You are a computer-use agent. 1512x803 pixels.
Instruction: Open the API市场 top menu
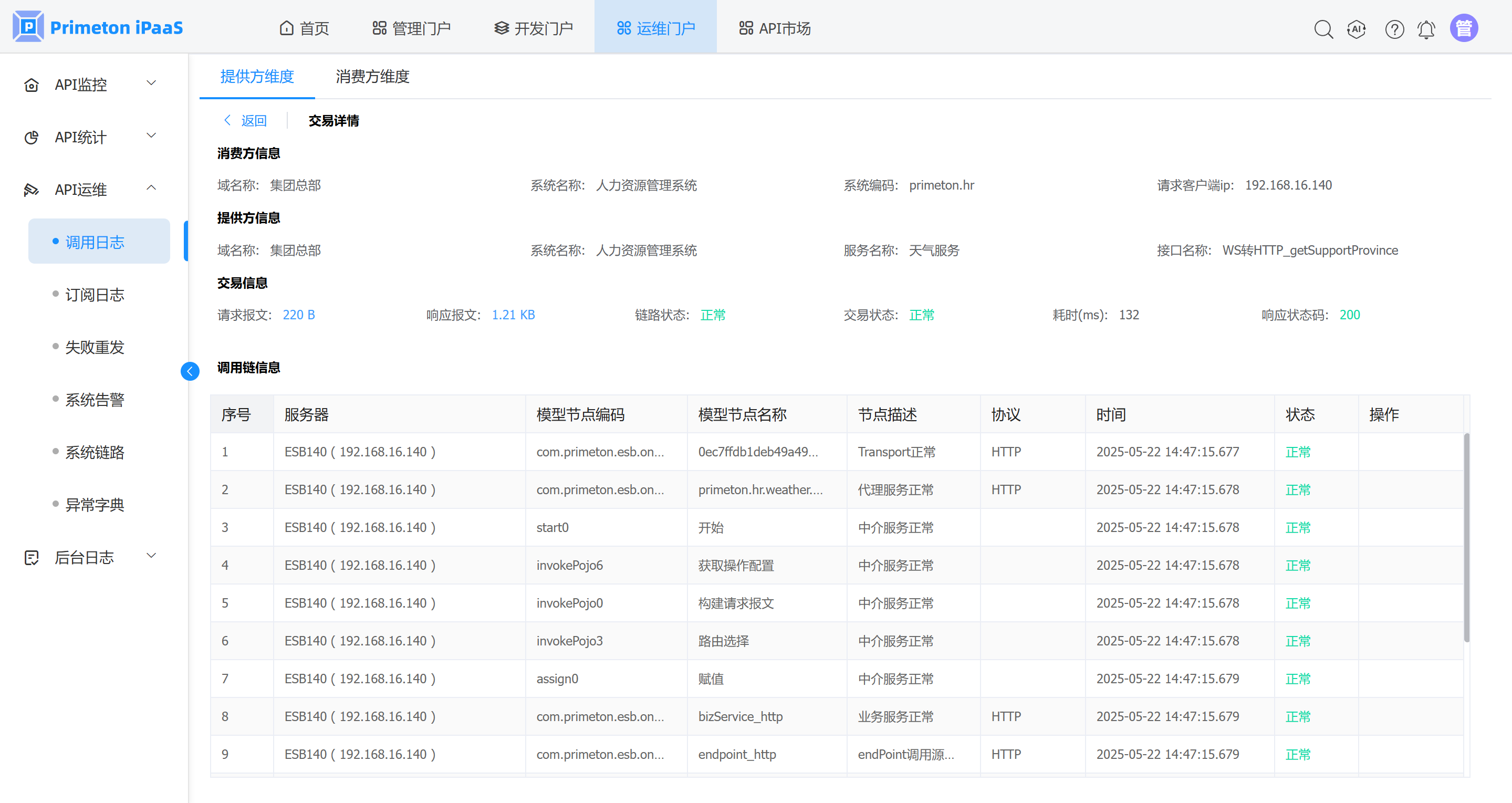775,28
